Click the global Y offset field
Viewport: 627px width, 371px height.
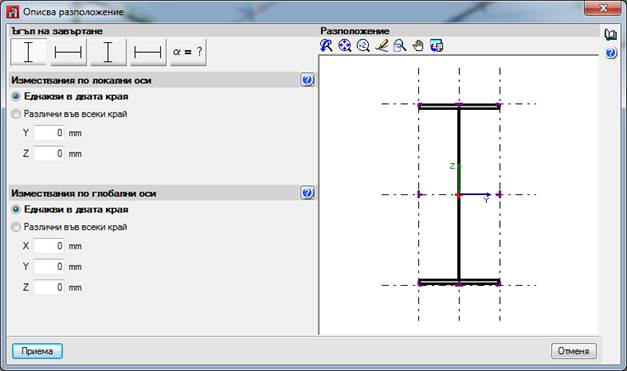(x=49, y=267)
